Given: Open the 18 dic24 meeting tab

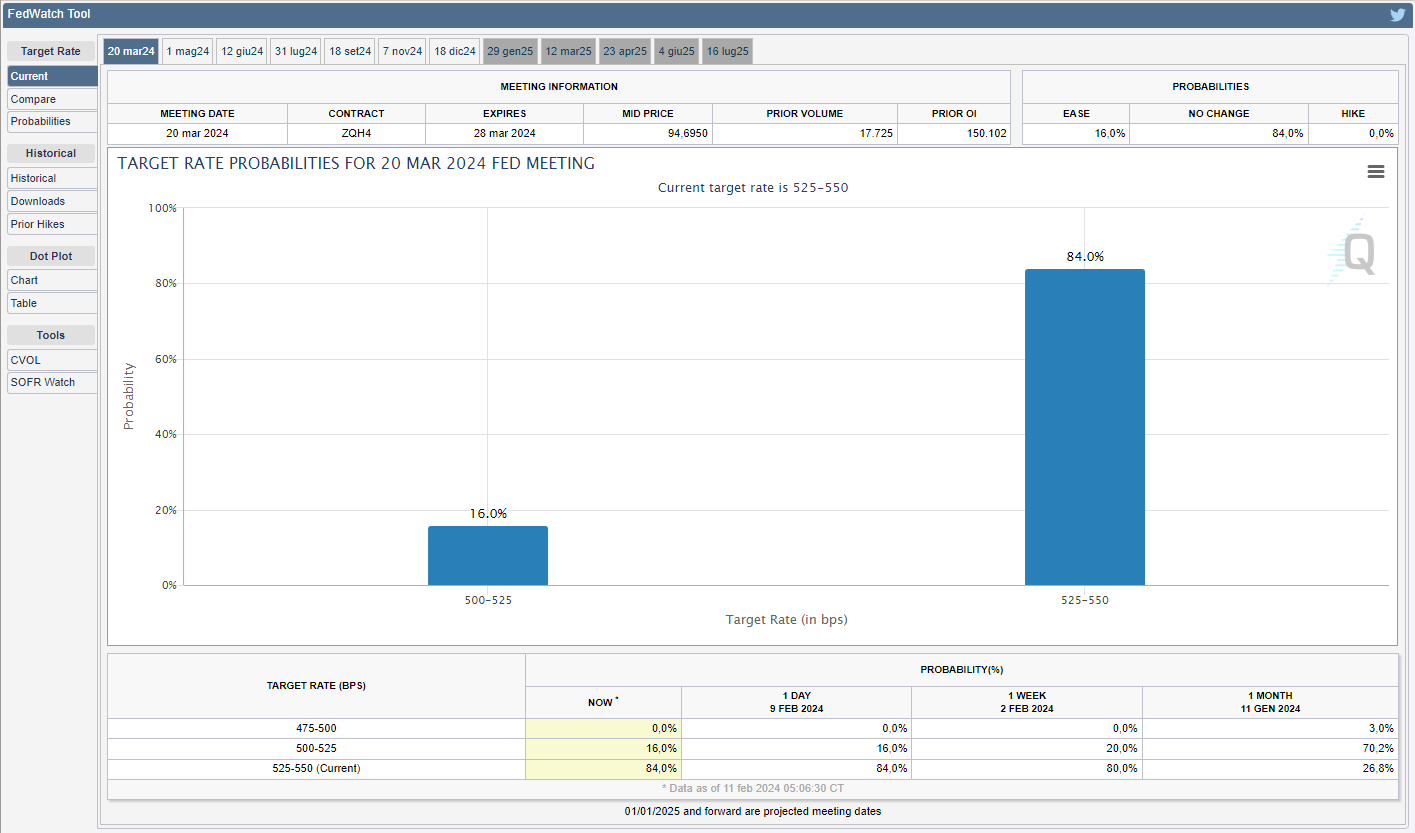Looking at the screenshot, I should [455, 51].
